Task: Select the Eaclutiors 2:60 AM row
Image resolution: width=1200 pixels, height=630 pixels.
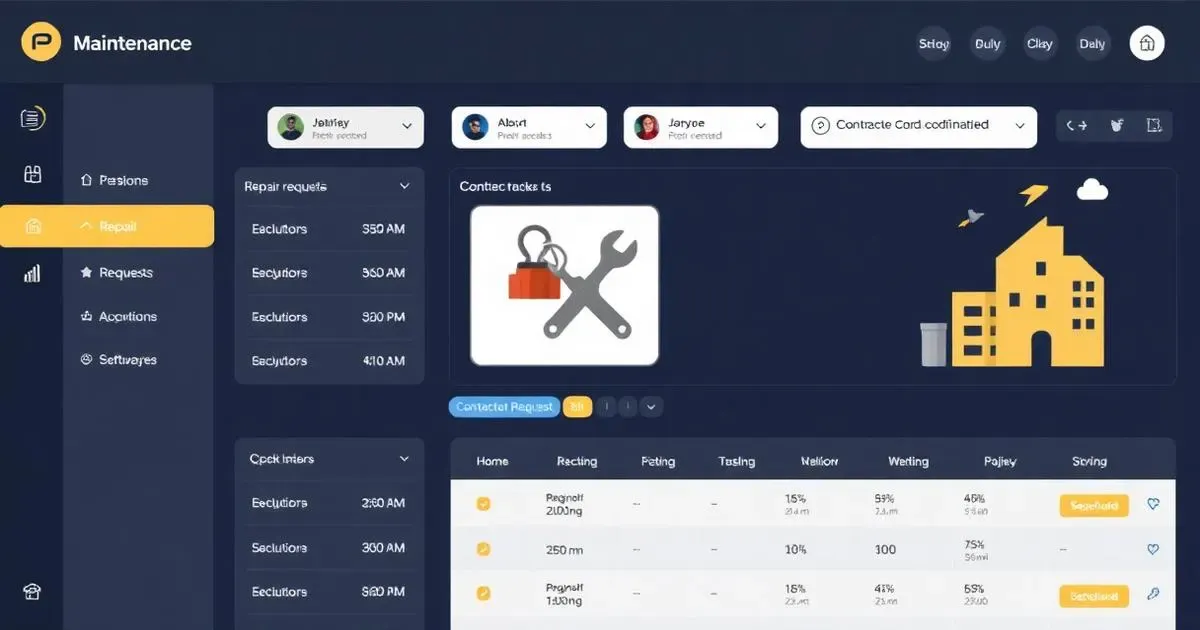Action: click(x=329, y=503)
